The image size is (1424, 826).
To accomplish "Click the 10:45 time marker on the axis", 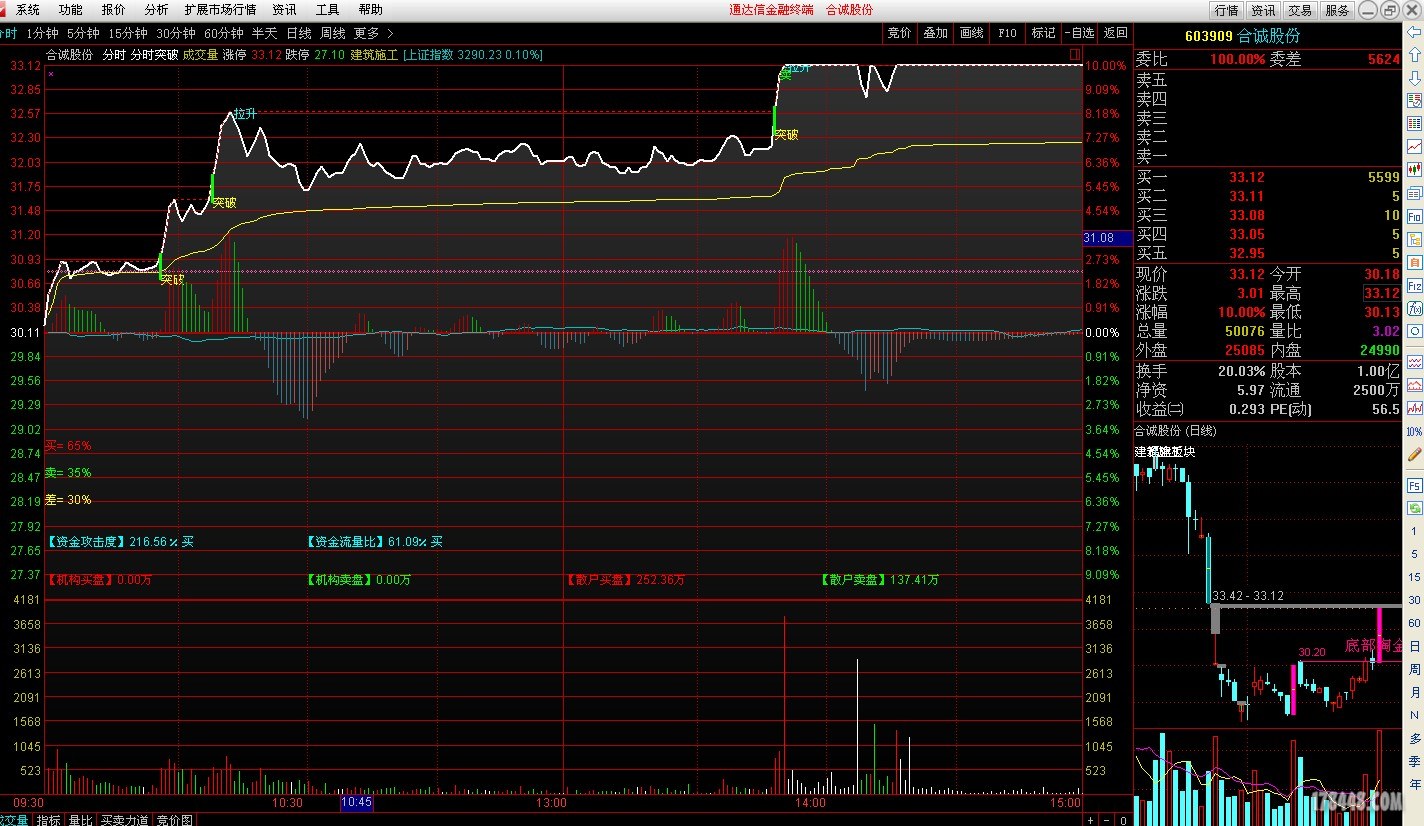I will tap(357, 802).
